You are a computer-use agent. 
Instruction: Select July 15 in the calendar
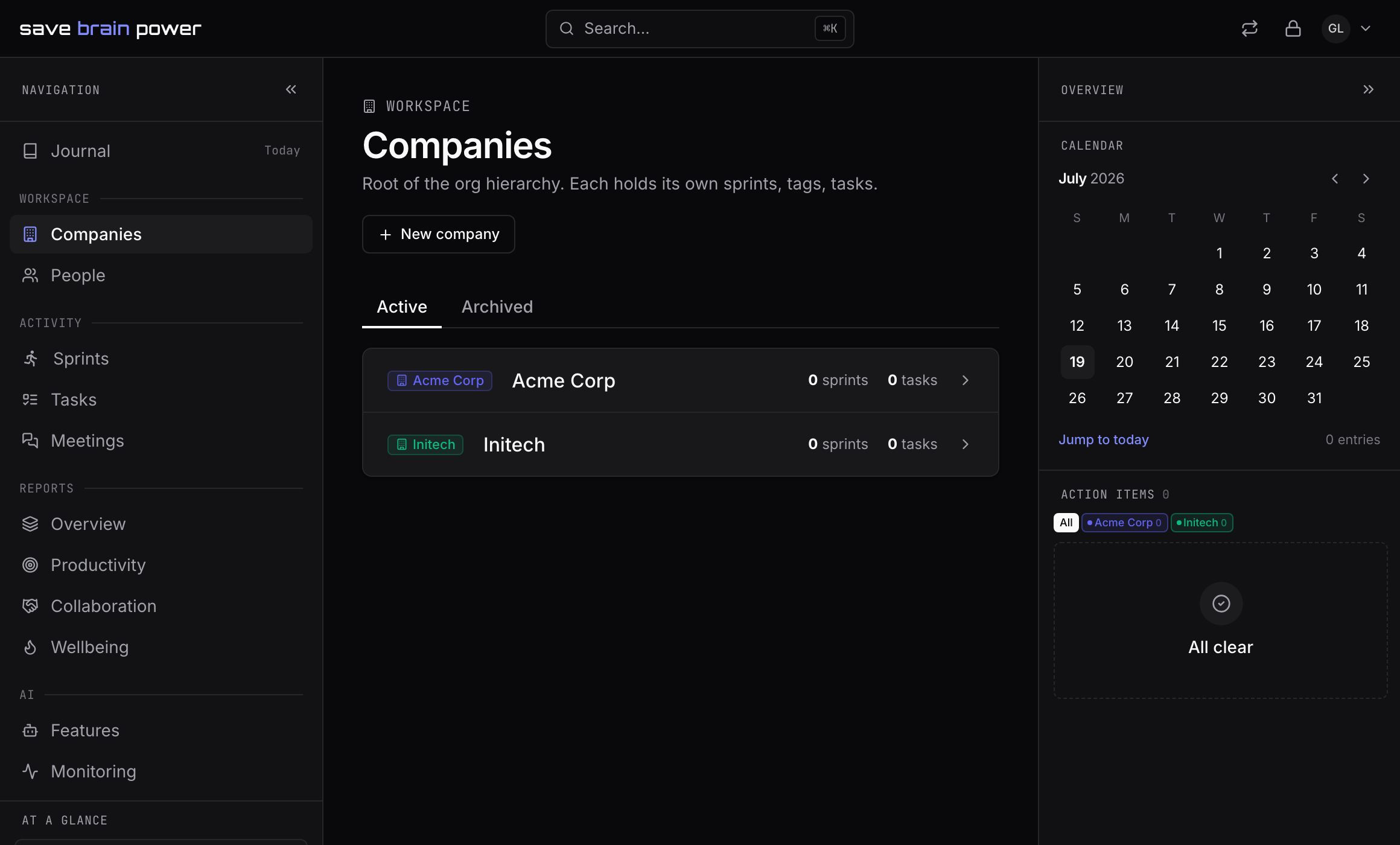pyautogui.click(x=1220, y=326)
